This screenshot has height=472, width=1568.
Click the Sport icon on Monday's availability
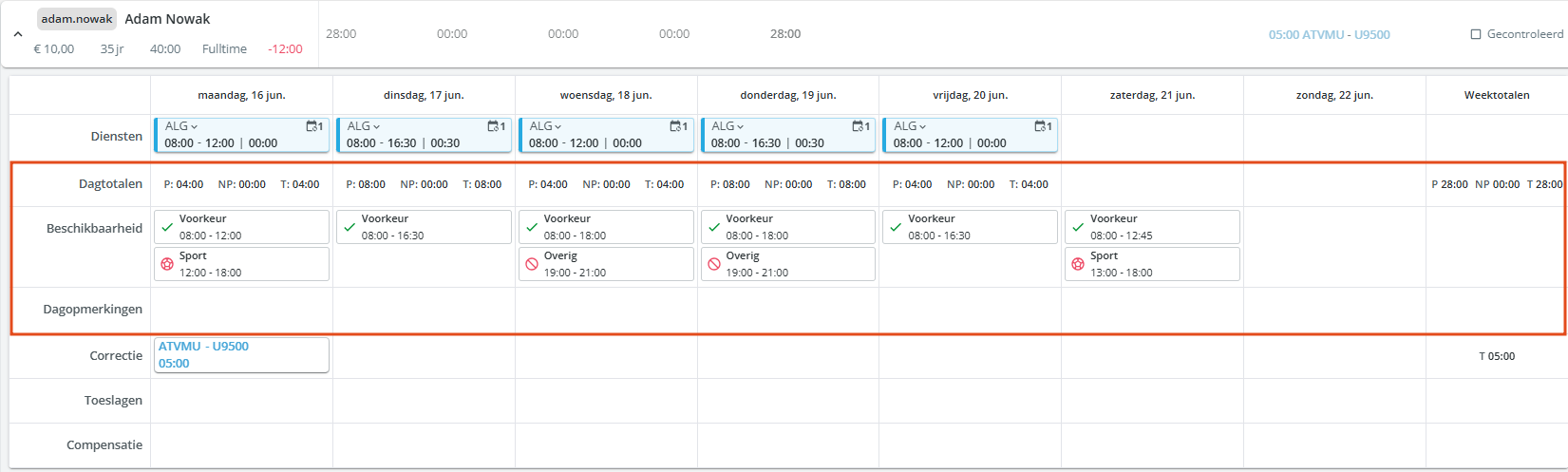click(167, 264)
